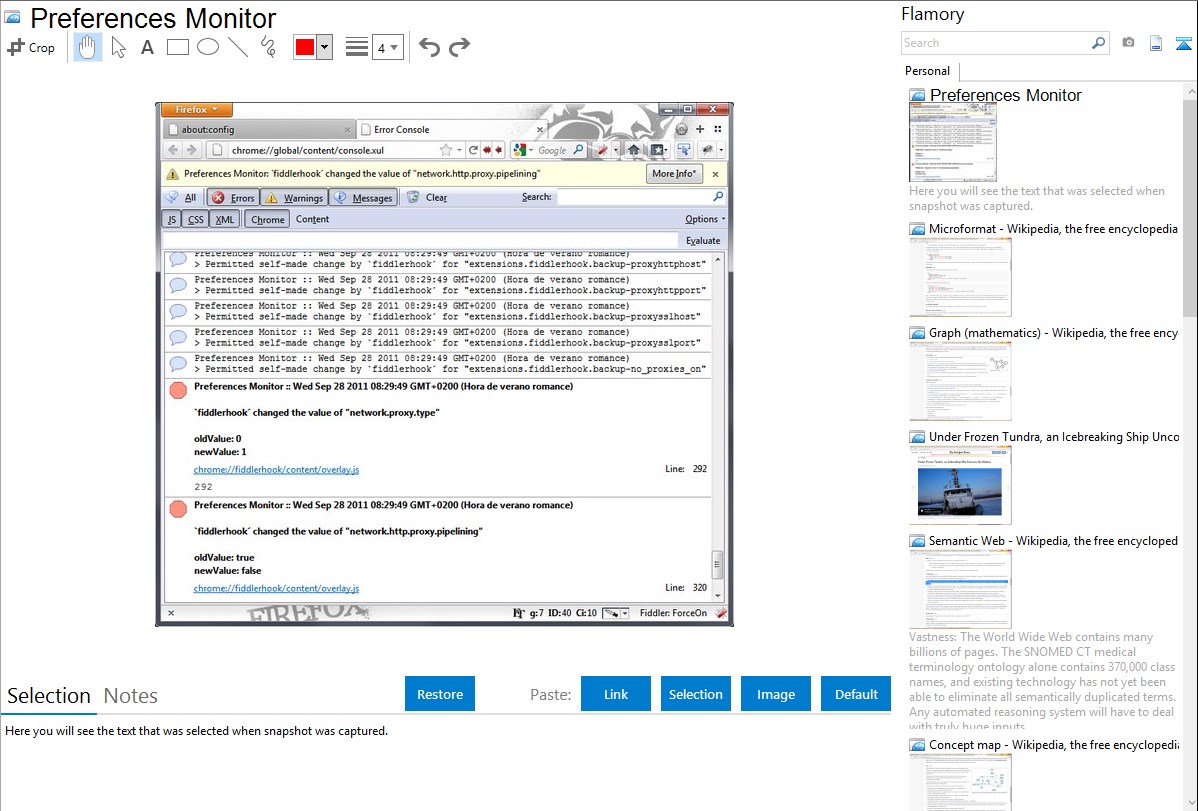This screenshot has width=1198, height=811.
Task: Click the browser reload icon
Action: 473,151
